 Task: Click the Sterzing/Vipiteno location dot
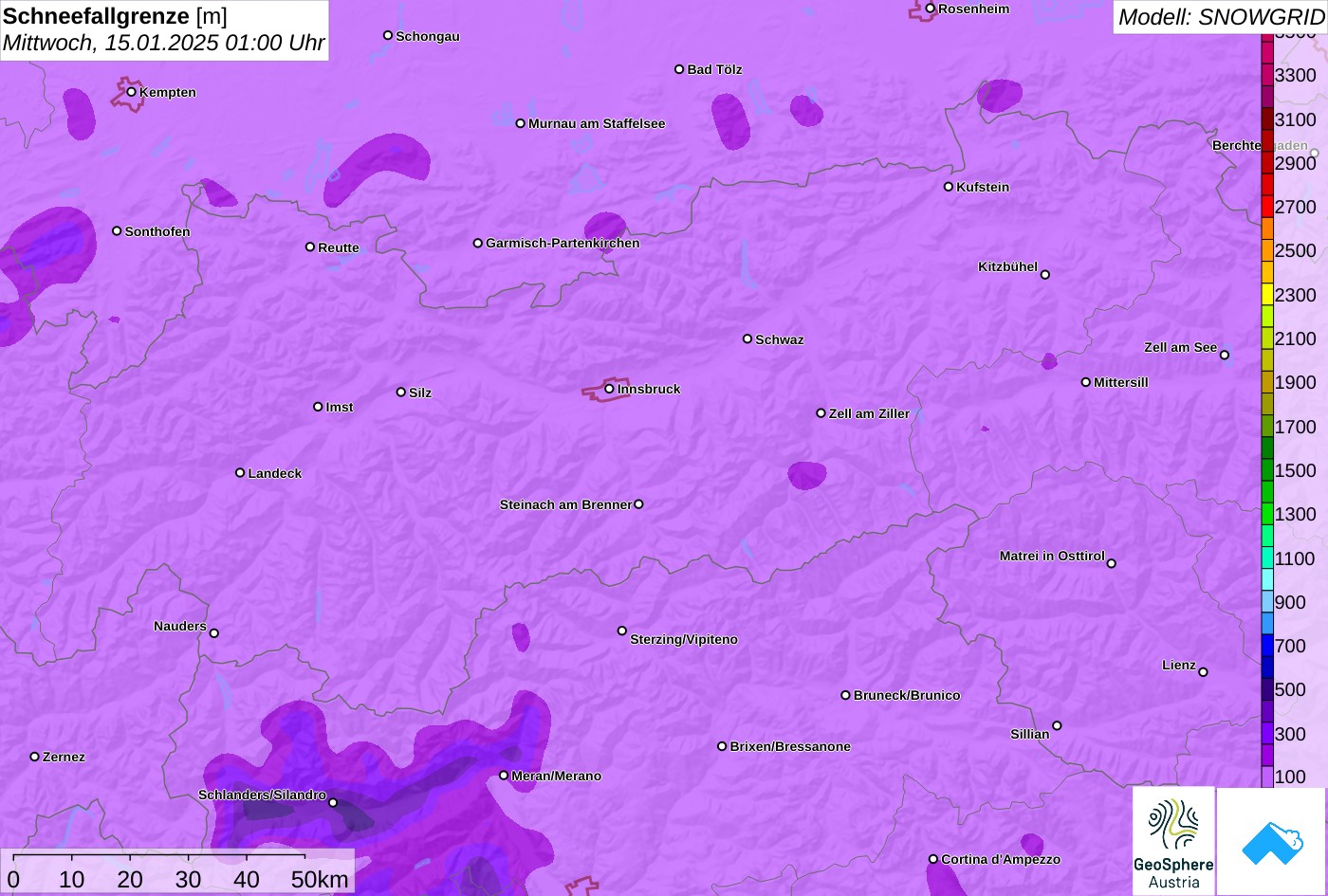tap(622, 631)
